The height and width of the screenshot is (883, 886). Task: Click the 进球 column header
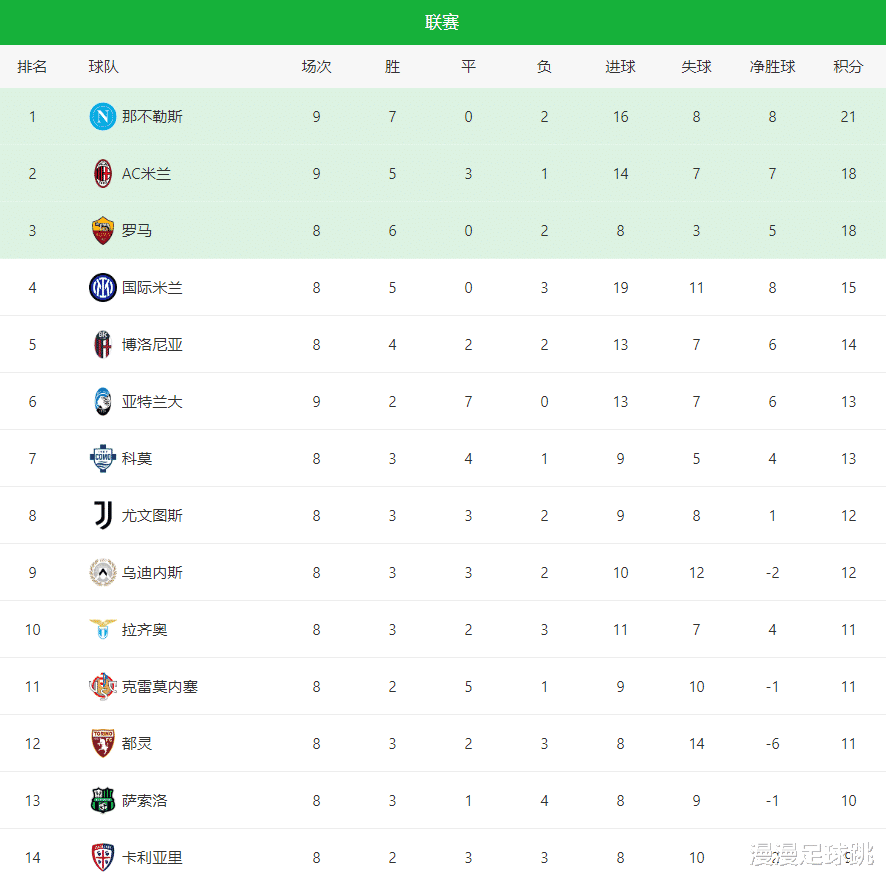click(620, 67)
